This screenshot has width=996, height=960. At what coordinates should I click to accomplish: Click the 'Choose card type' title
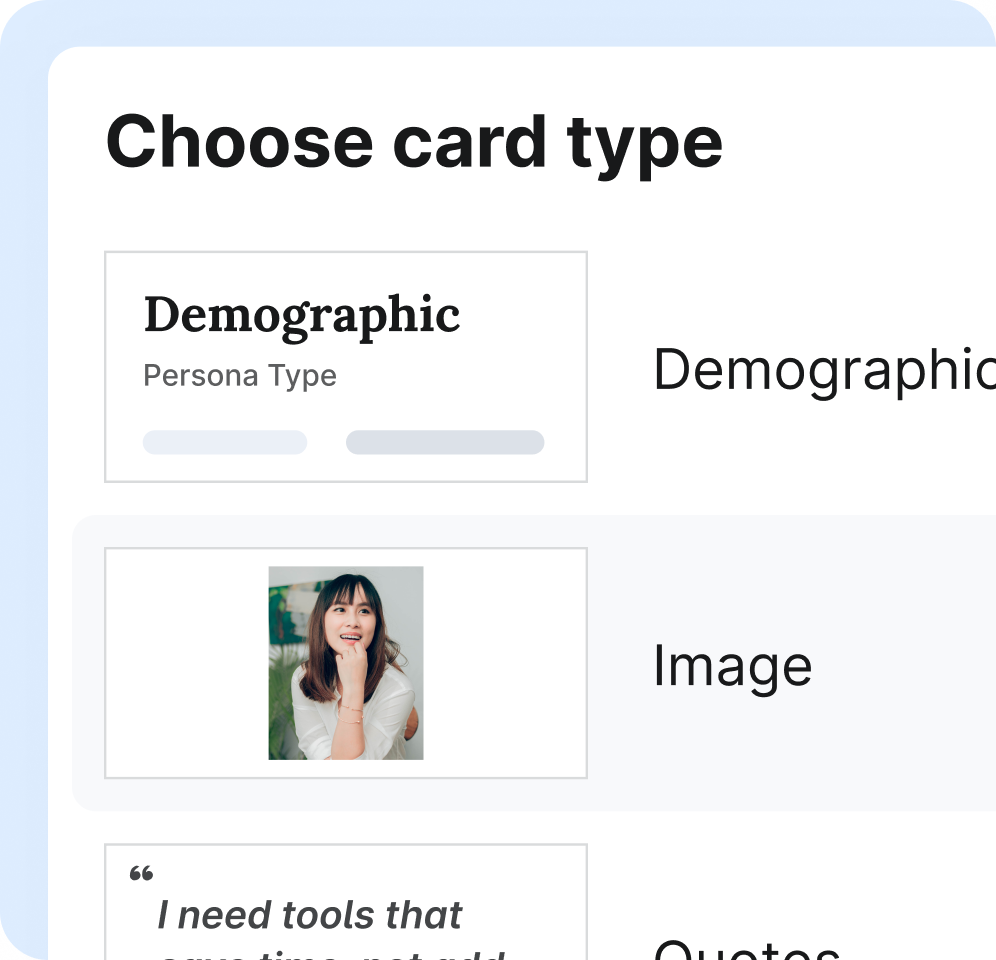(415, 140)
